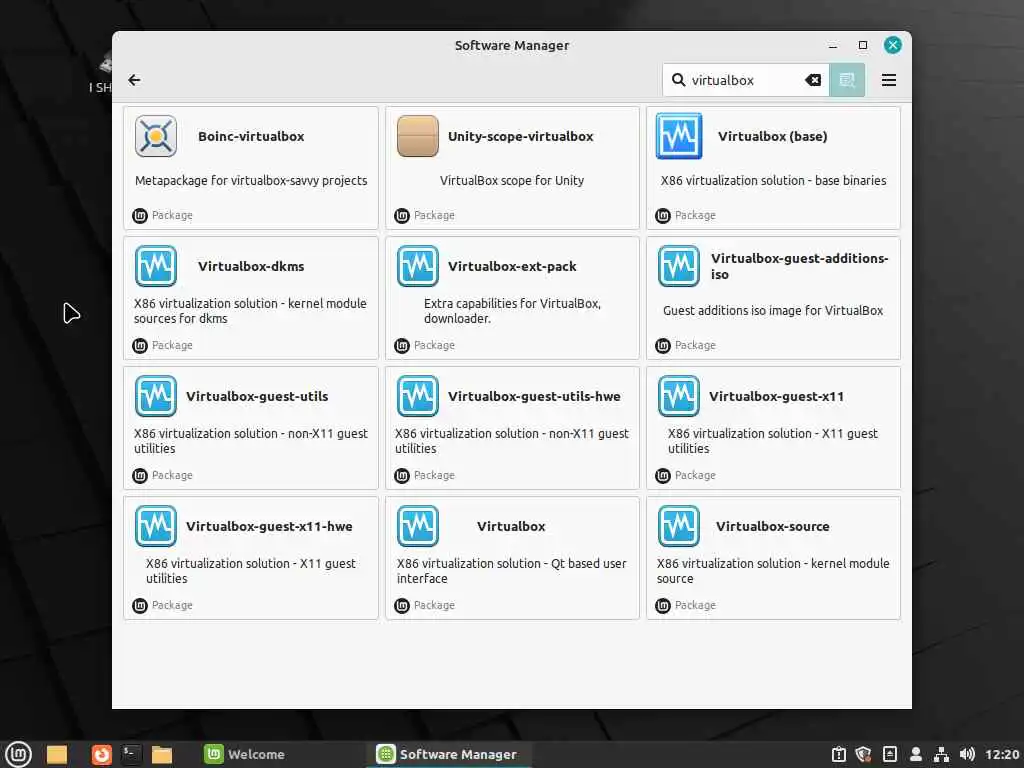Open Virtualbox-guest-additions-iso title

(x=799, y=266)
